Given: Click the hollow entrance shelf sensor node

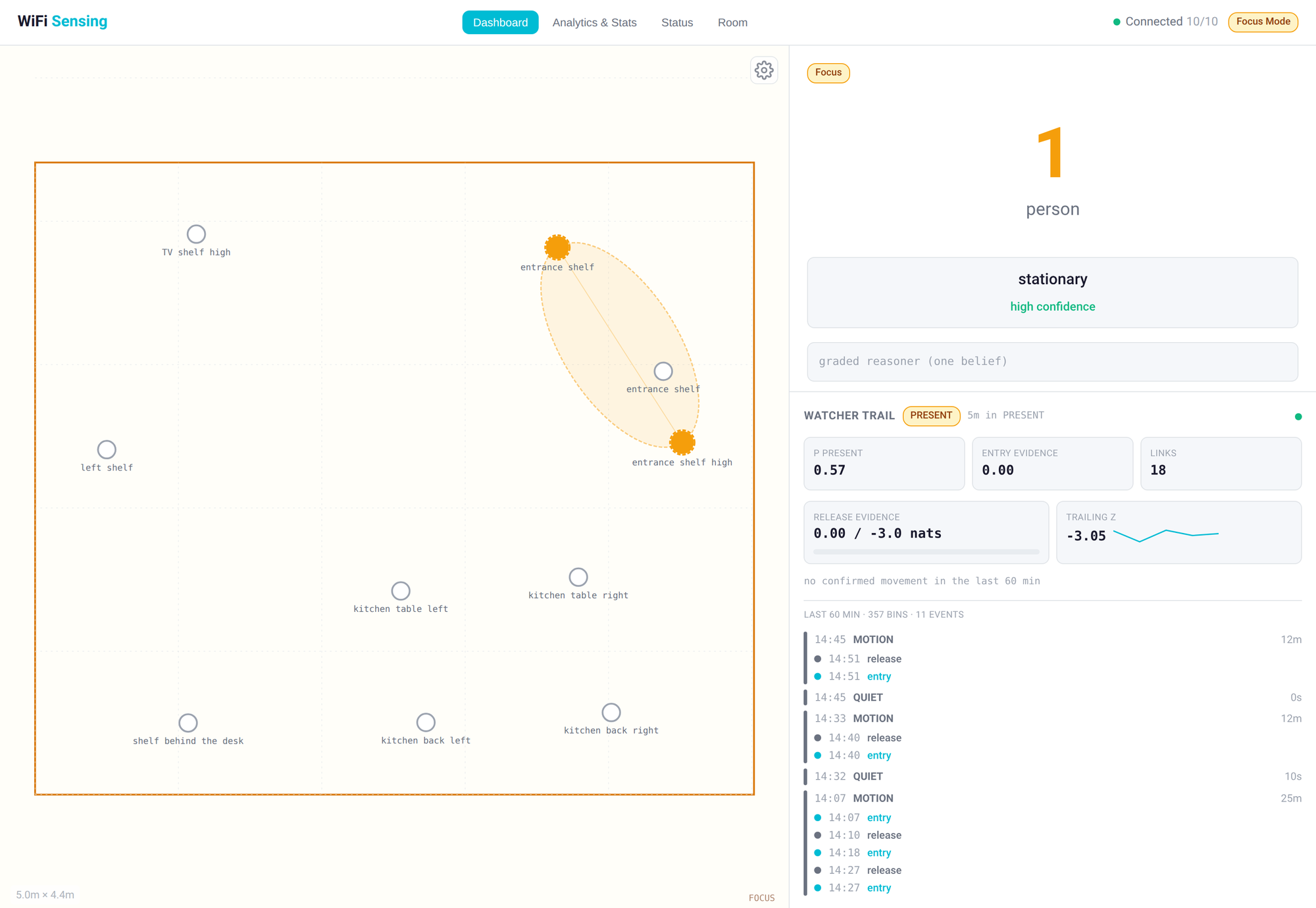Looking at the screenshot, I should [x=663, y=371].
